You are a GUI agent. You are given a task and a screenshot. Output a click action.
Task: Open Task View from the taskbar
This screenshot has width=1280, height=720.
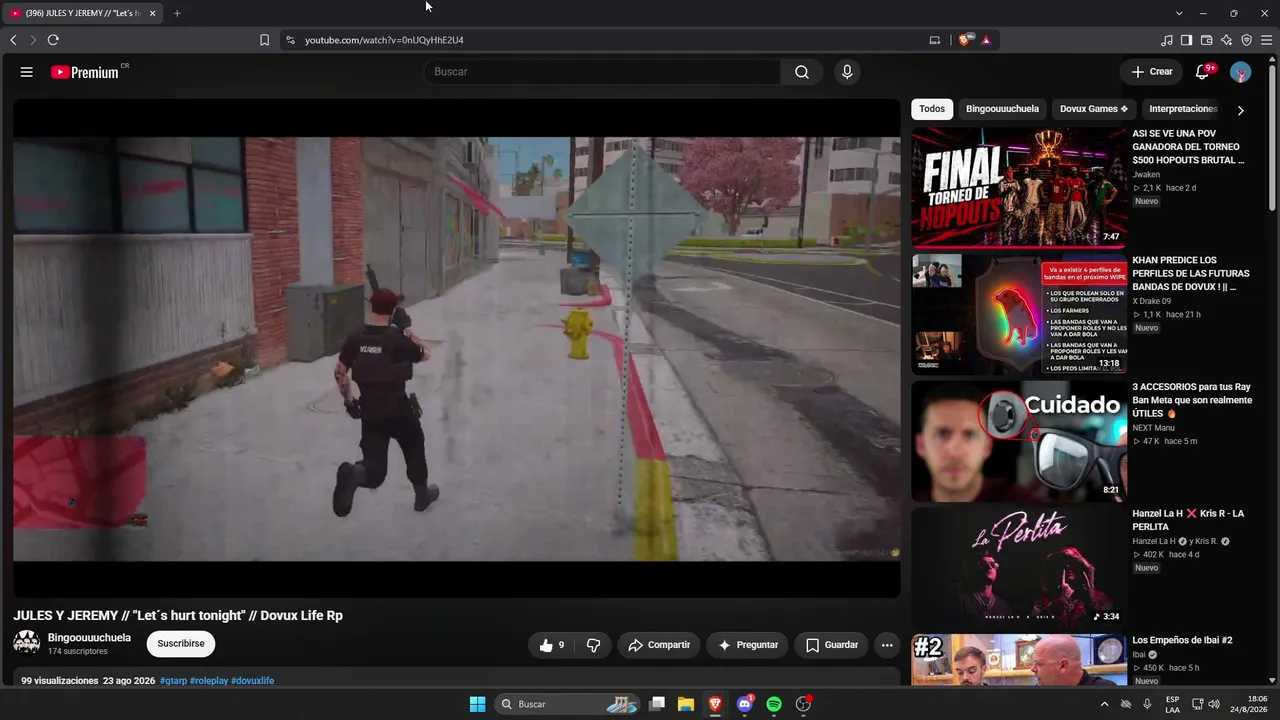coord(657,704)
